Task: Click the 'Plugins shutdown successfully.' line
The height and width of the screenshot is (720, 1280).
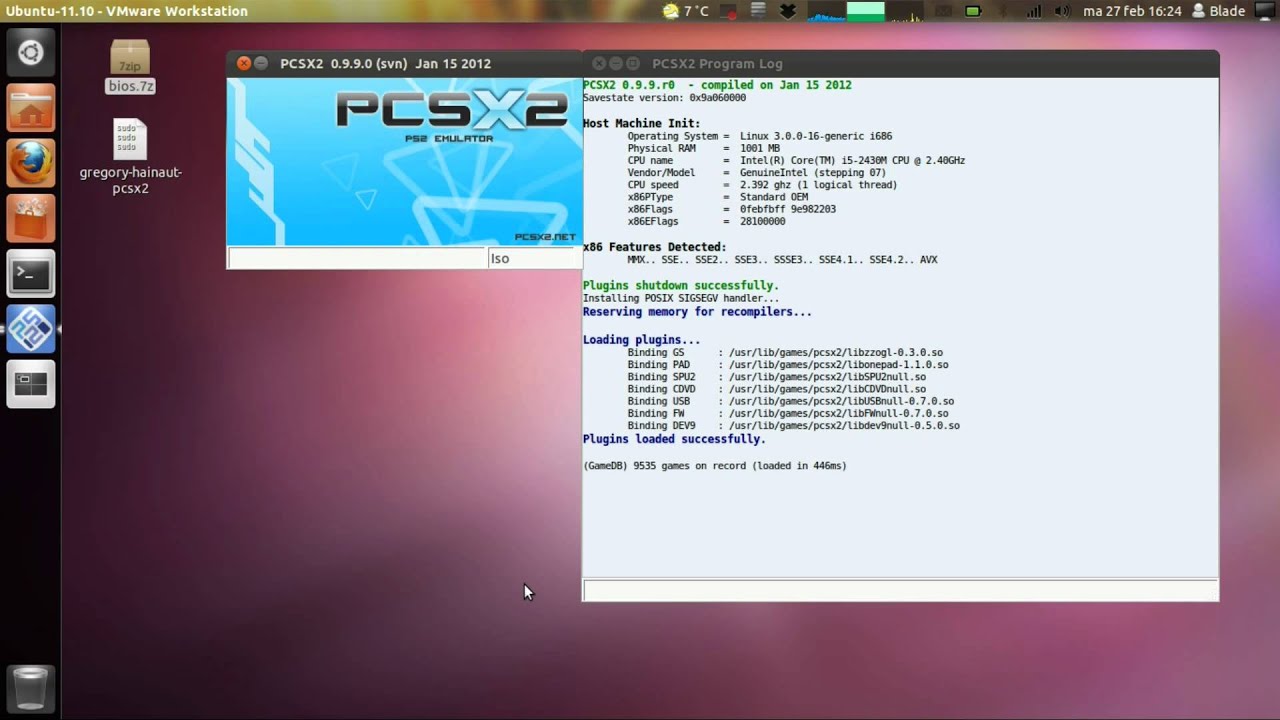Action: (x=681, y=285)
